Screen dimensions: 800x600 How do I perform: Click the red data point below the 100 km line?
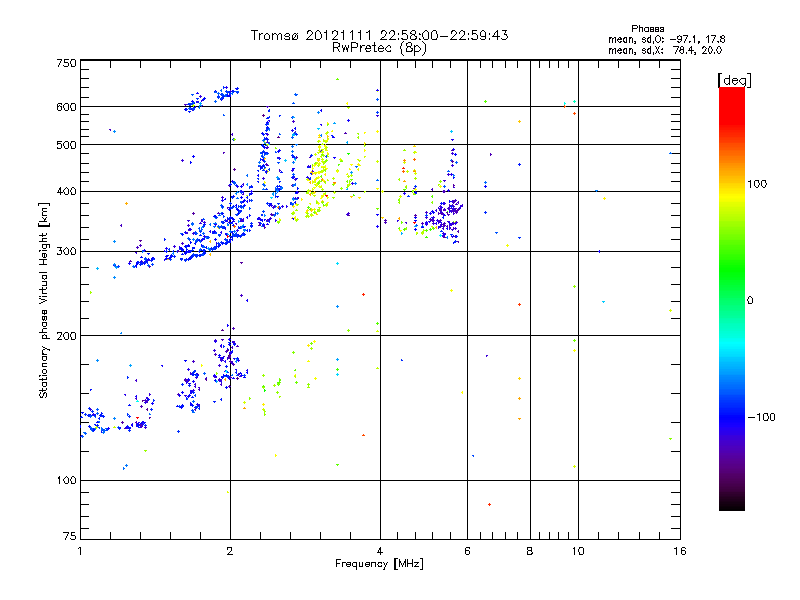coord(489,505)
